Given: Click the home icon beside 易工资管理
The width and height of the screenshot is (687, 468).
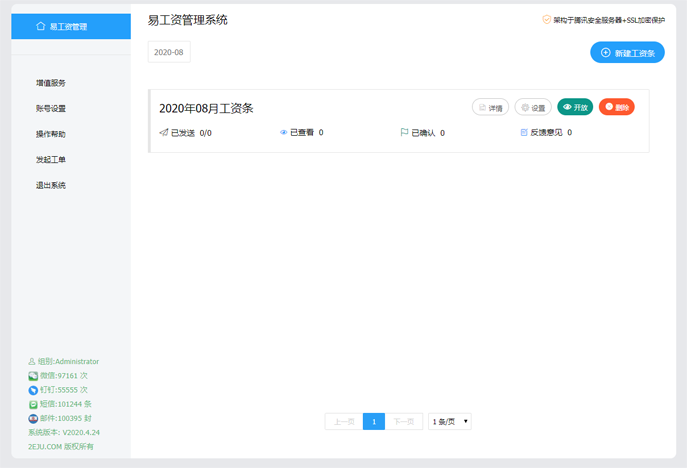Looking at the screenshot, I should coord(40,27).
